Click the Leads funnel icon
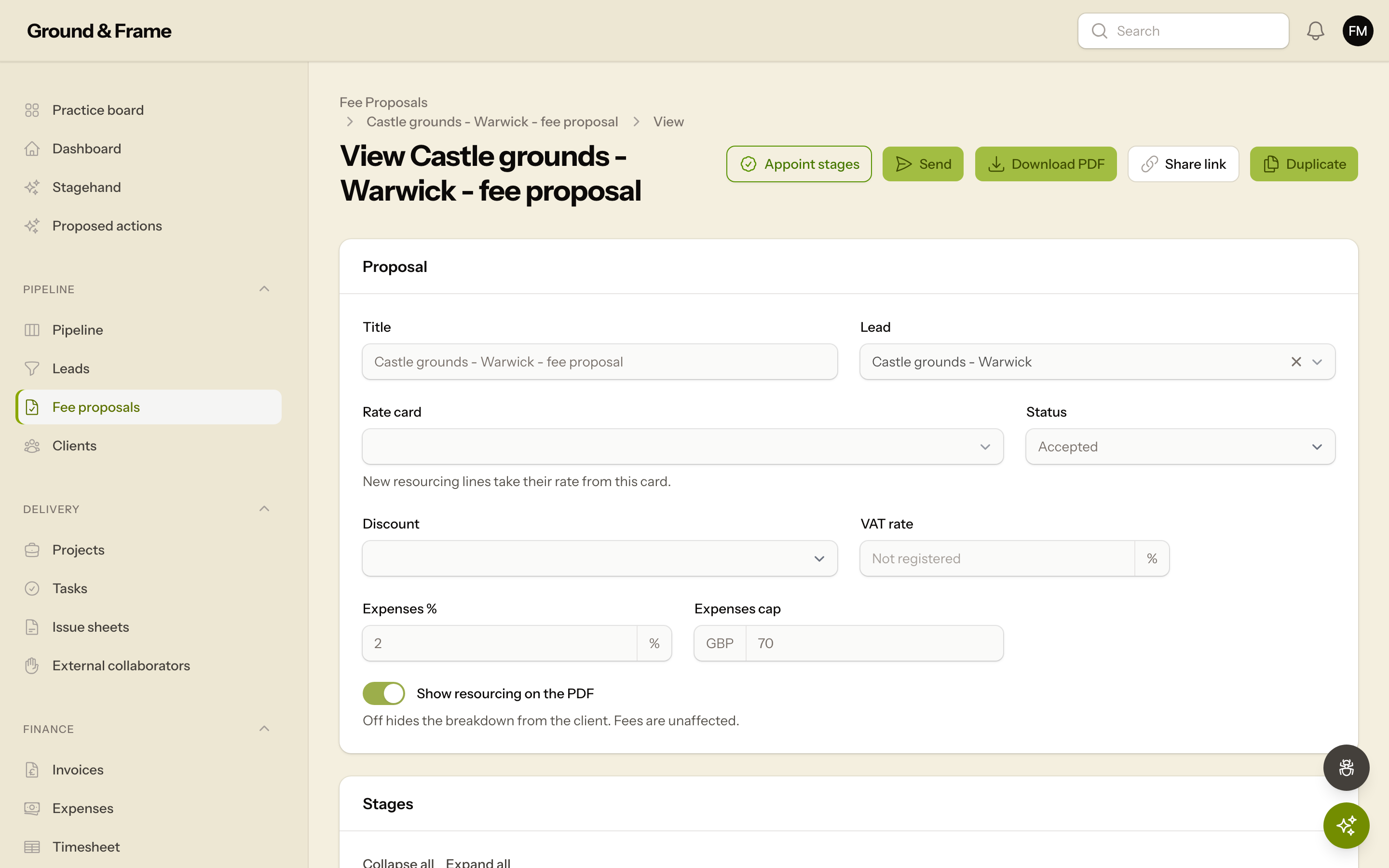 tap(32, 368)
